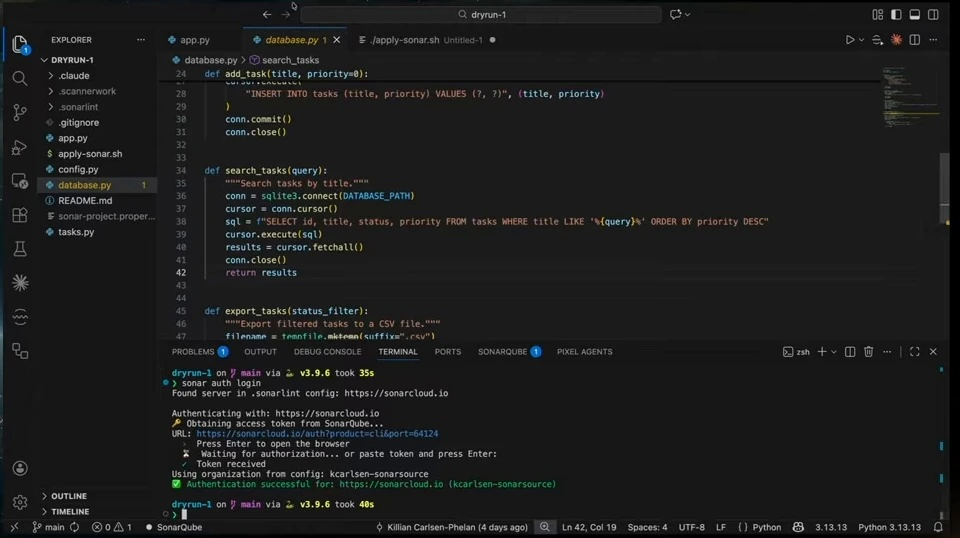Click the orange Claude icon in editor toolbar
The height and width of the screenshot is (538, 960).
[x=896, y=40]
